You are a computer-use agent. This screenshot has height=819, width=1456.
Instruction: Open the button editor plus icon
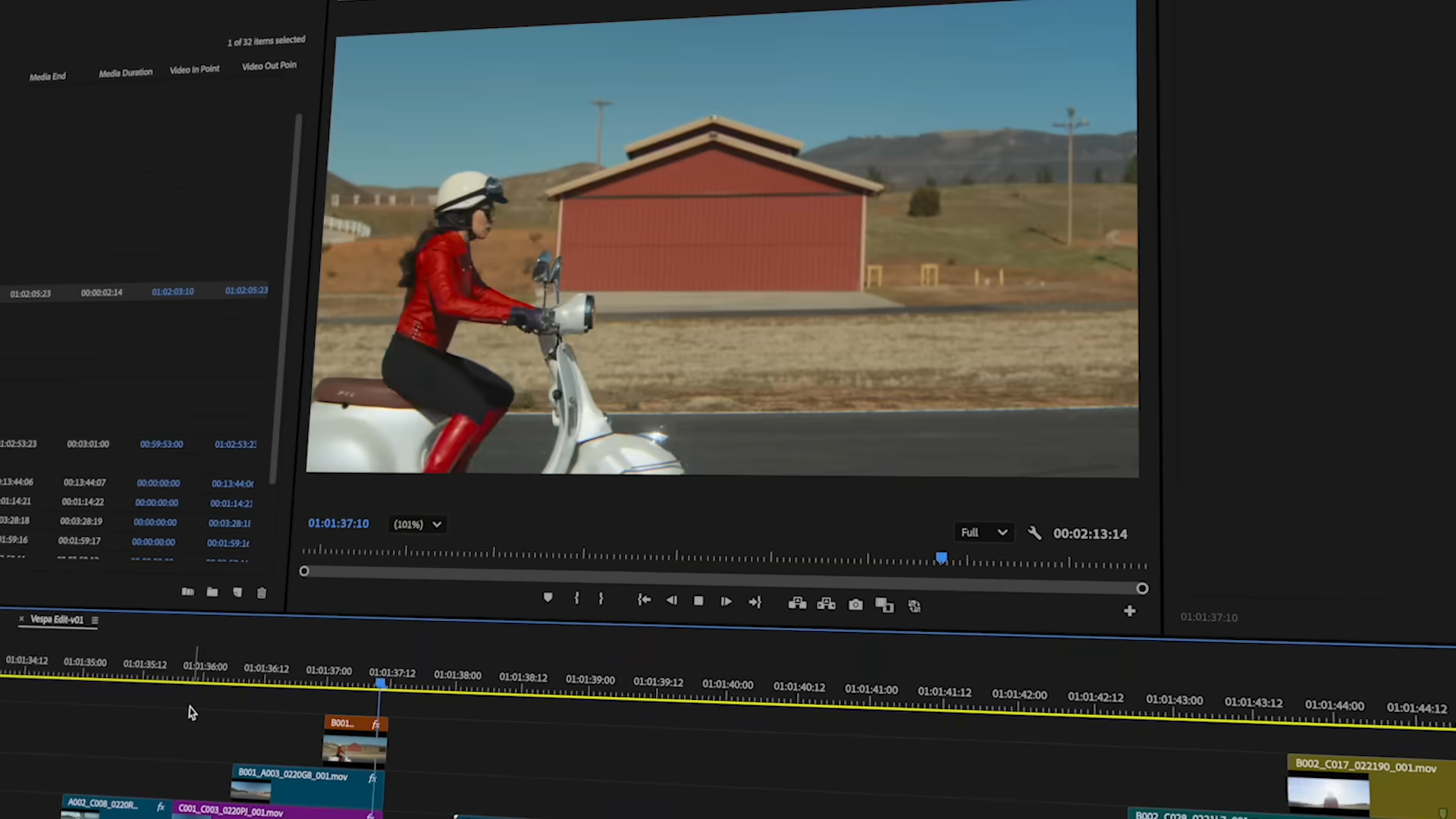[x=1129, y=611]
